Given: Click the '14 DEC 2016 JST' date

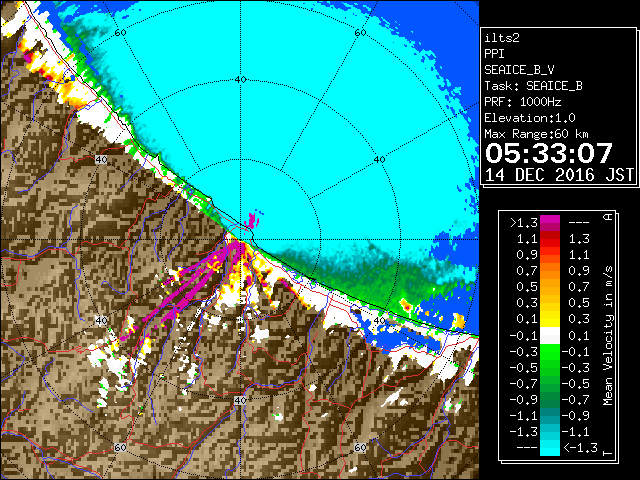Looking at the screenshot, I should click(x=559, y=175).
